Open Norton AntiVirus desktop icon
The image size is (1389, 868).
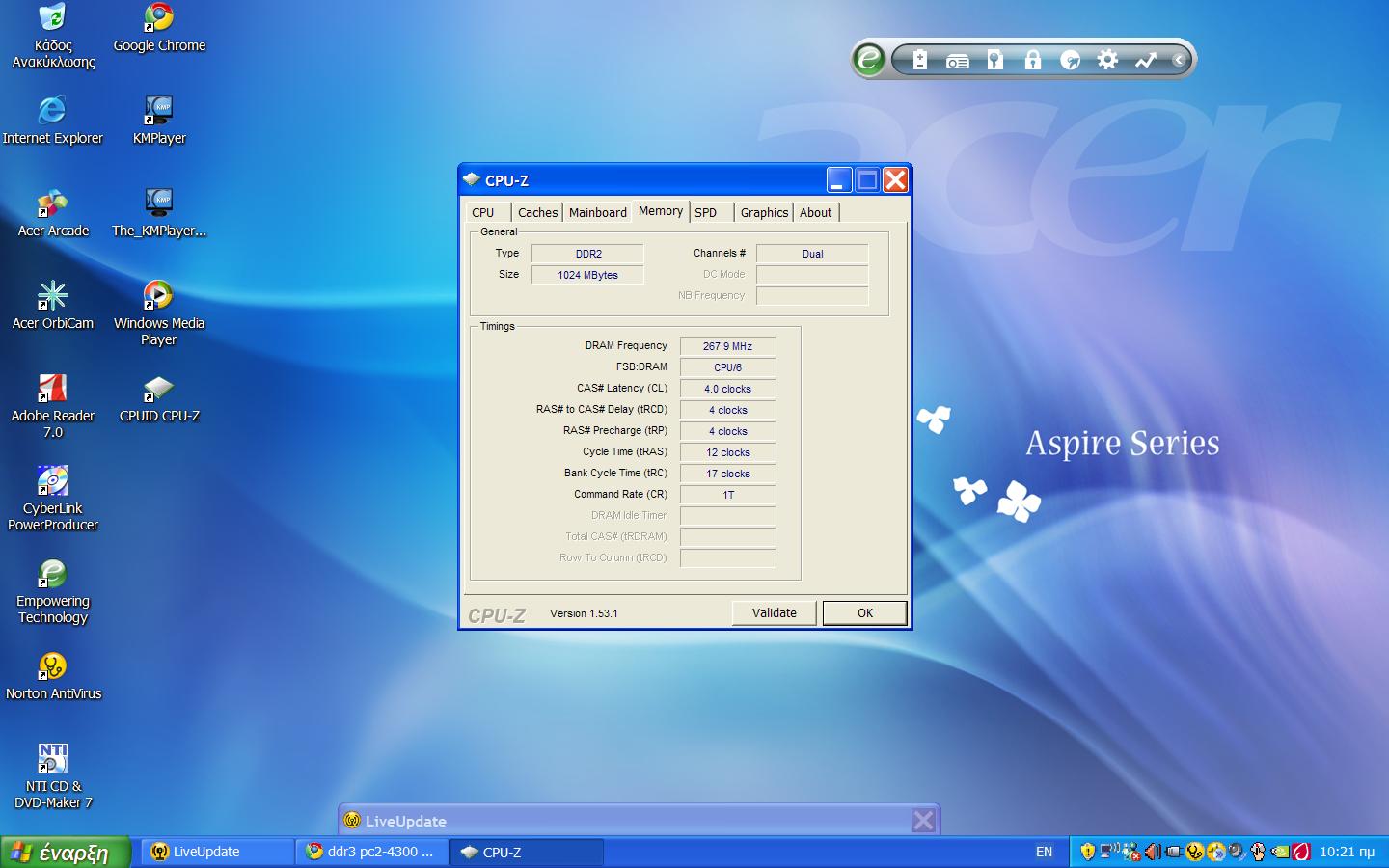coord(53,675)
